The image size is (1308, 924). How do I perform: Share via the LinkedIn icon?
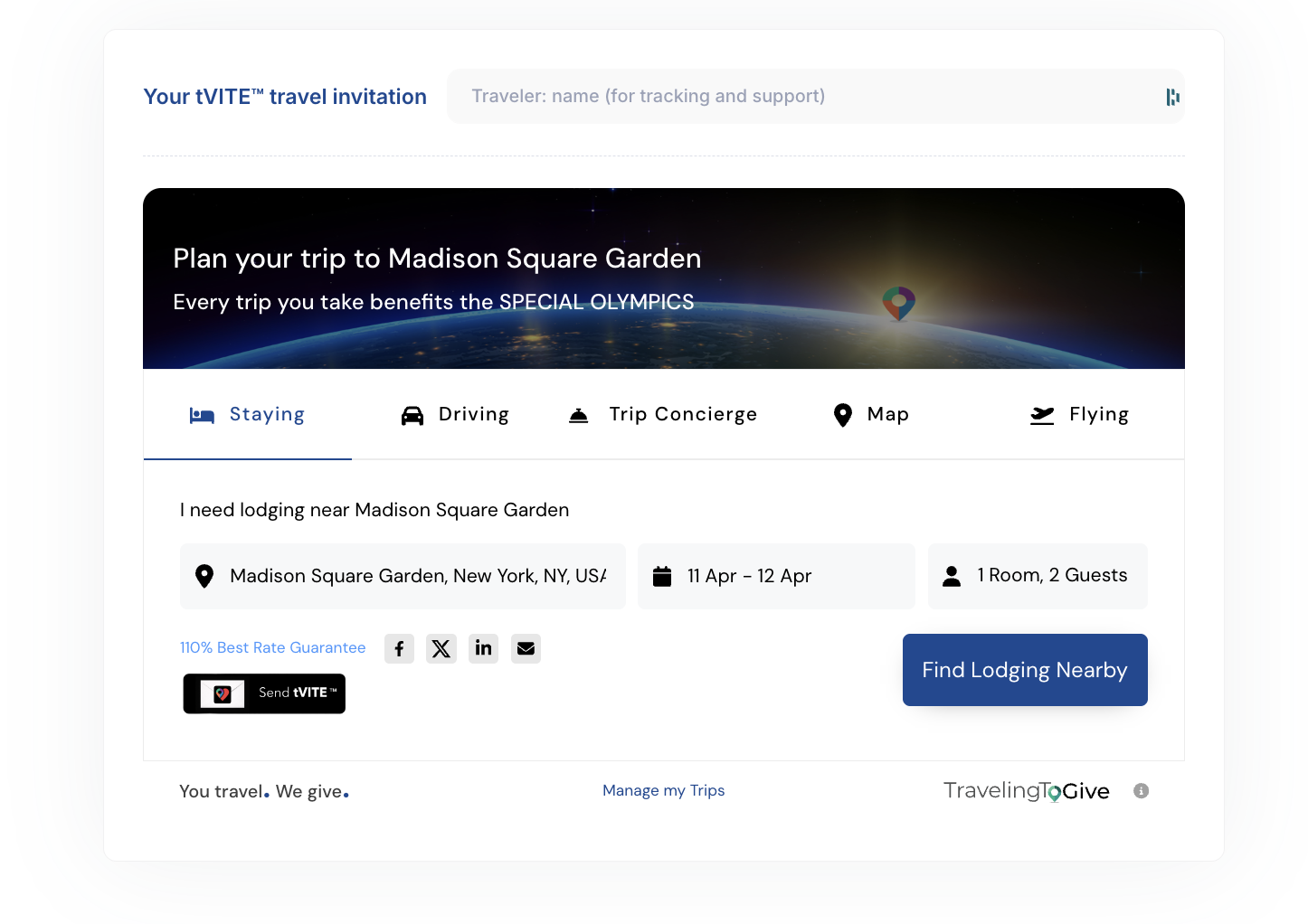483,648
